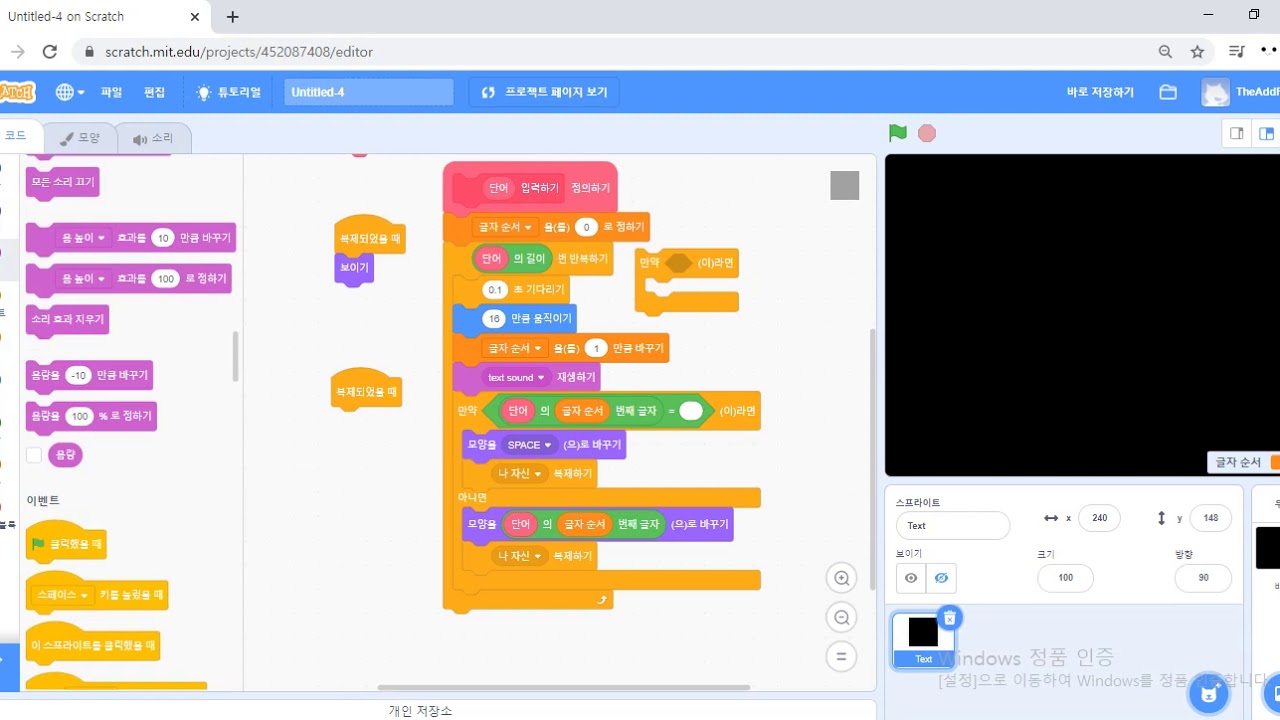The image size is (1280, 720).
Task: Open 글자 순서 dropdown in 정하기 block
Action: [x=506, y=227]
